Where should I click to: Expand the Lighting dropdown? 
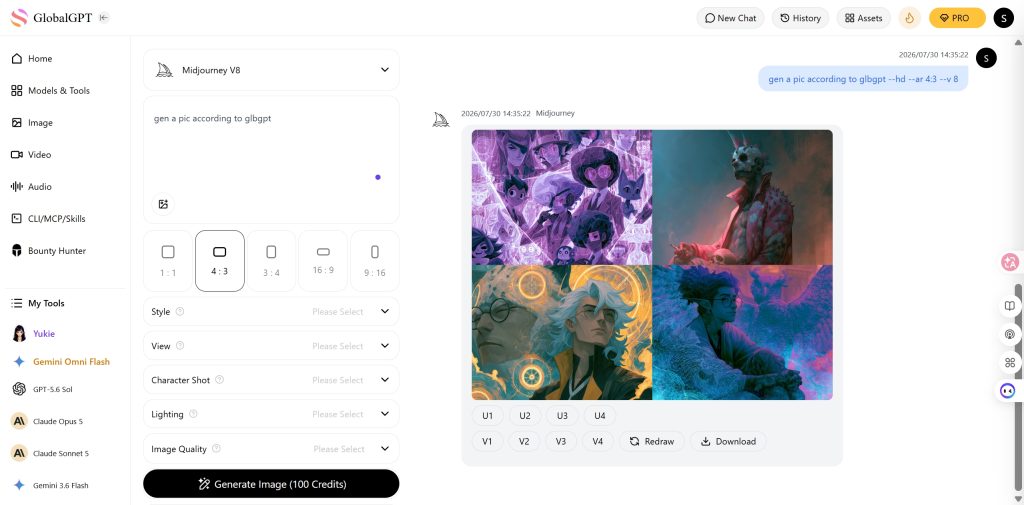(x=271, y=414)
